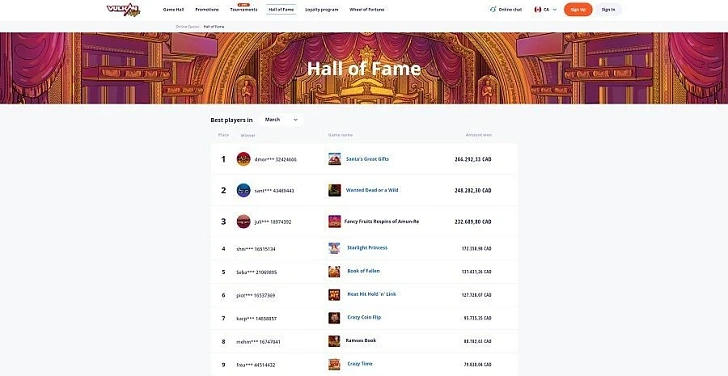The height and width of the screenshot is (376, 728).
Task: Click the Vulkan Vegas logo
Action: 123,9
